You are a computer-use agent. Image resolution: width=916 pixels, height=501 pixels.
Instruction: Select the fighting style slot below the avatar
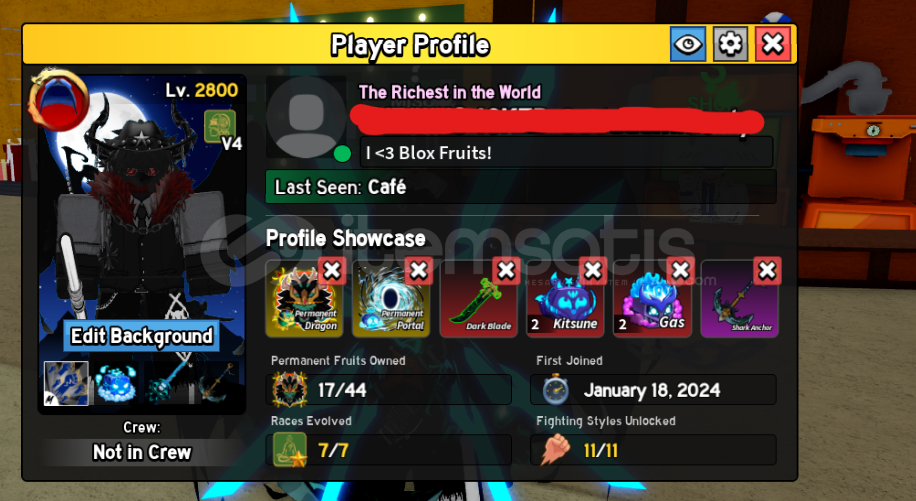67,383
